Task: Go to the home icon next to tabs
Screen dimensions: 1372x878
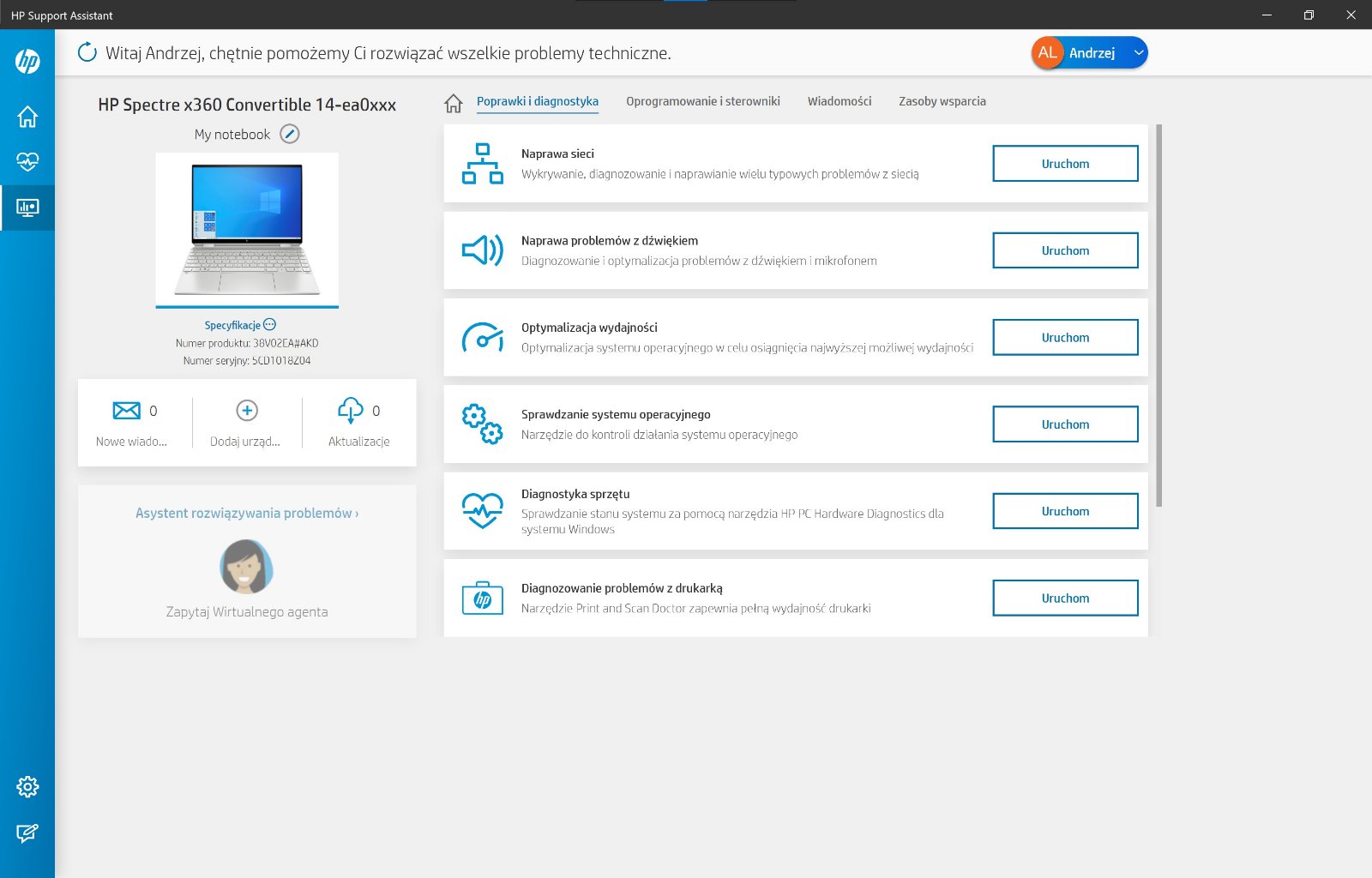Action: click(x=454, y=103)
